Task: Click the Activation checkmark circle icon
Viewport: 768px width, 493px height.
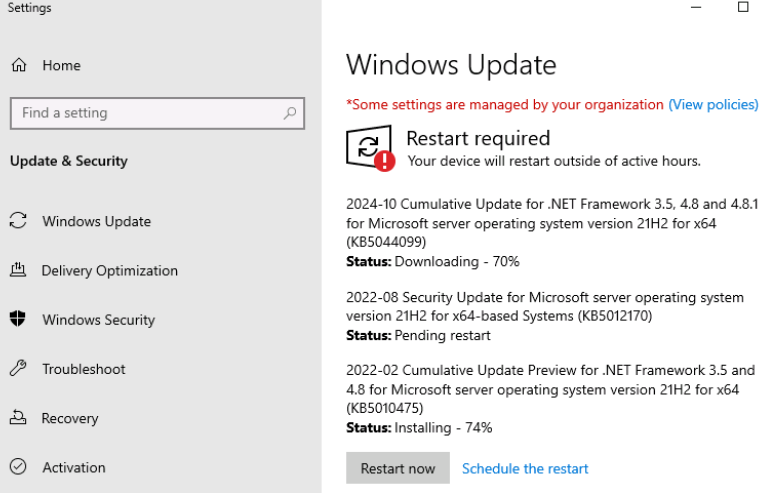Action: click(x=18, y=467)
